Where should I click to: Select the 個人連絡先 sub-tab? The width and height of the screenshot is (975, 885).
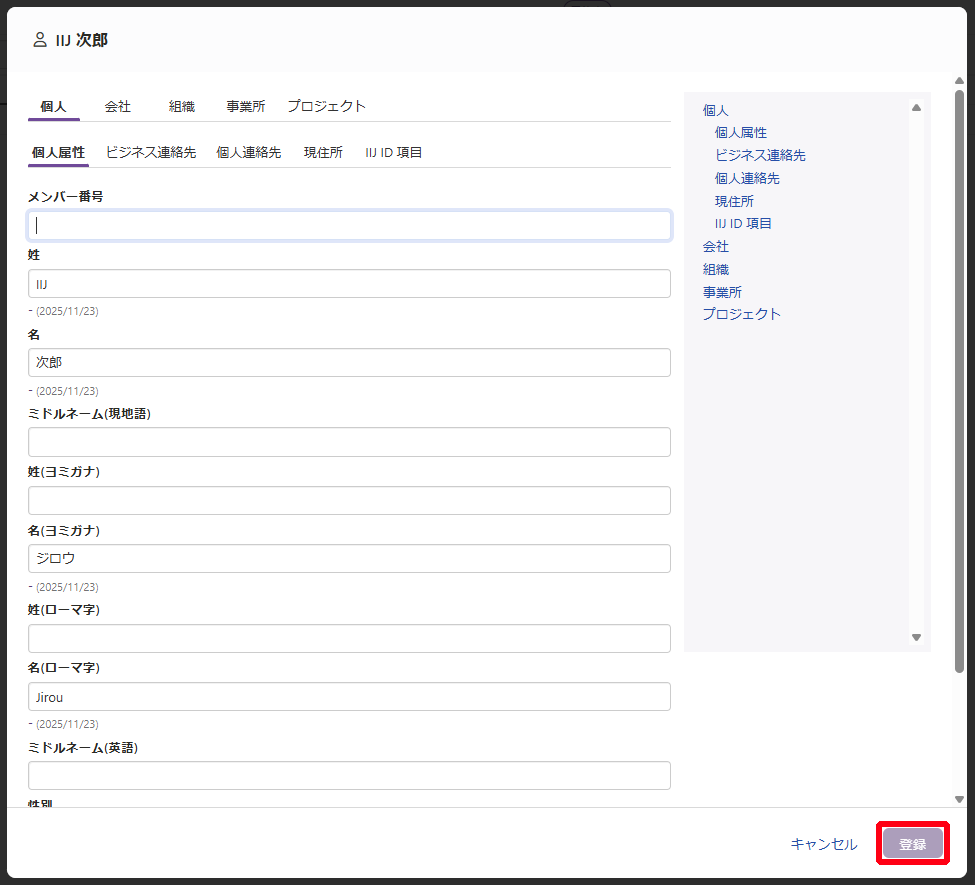249,153
